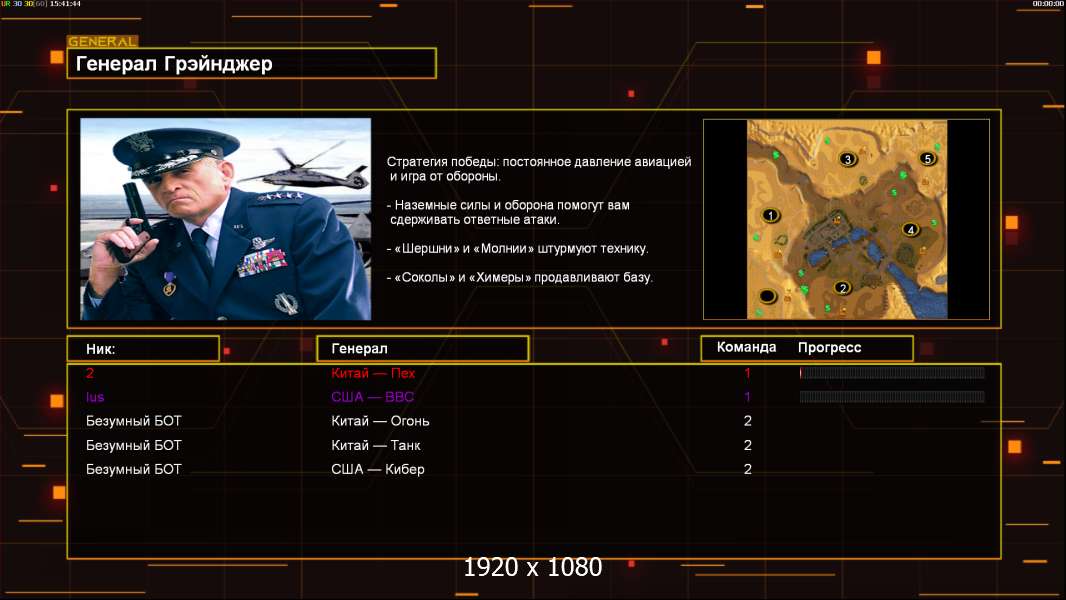Select the purple "США — ВВС" entry

tap(372, 397)
